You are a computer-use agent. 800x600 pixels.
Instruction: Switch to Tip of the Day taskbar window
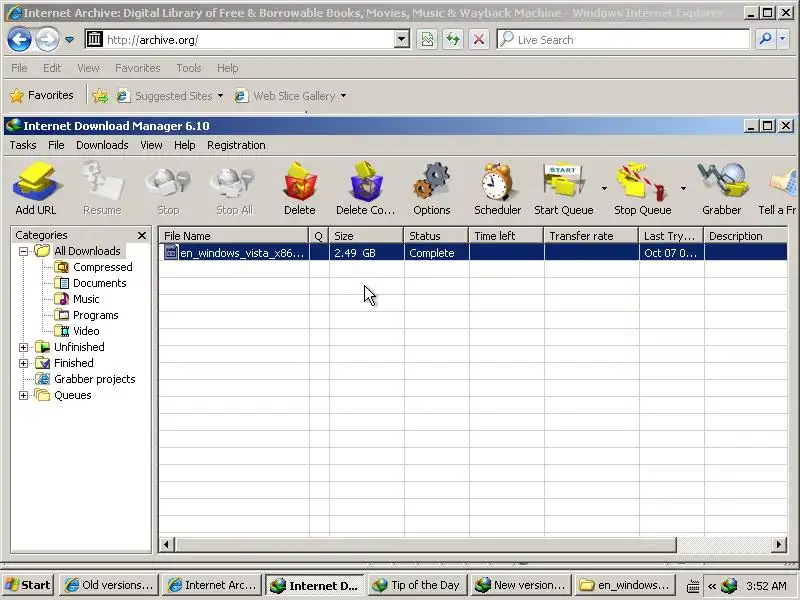[416, 585]
